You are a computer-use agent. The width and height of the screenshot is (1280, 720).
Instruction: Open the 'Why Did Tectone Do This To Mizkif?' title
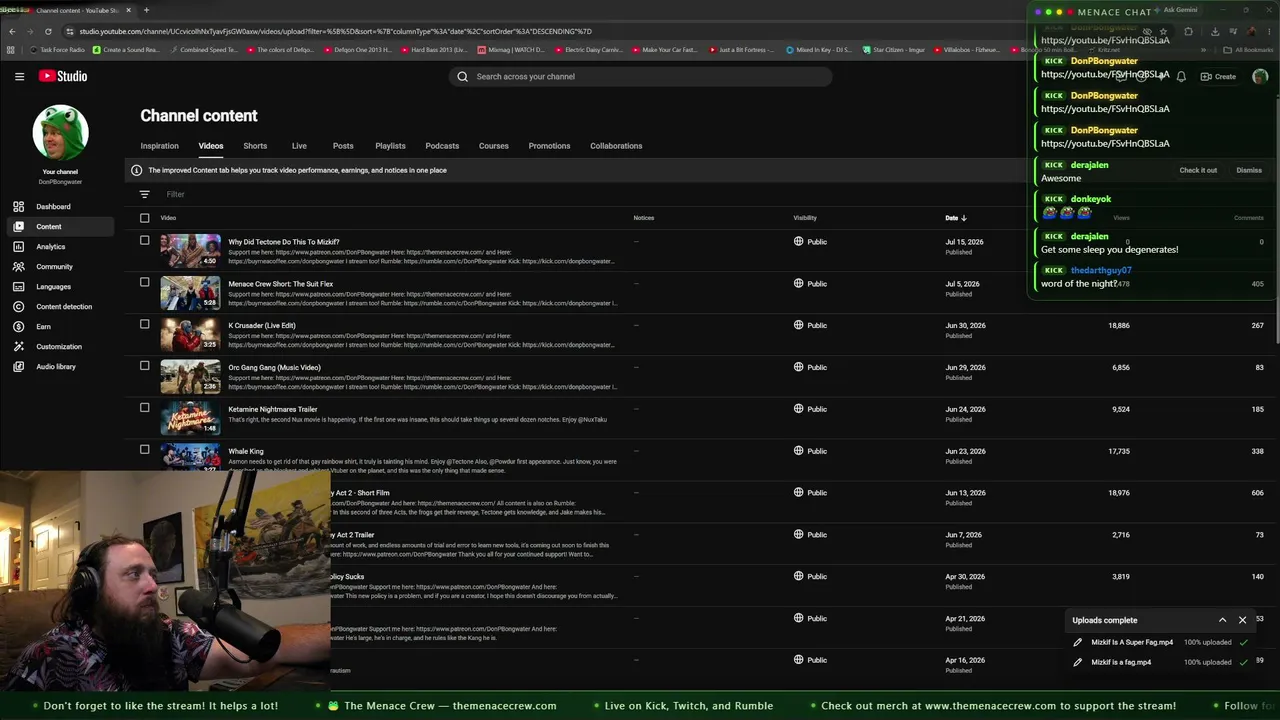284,242
